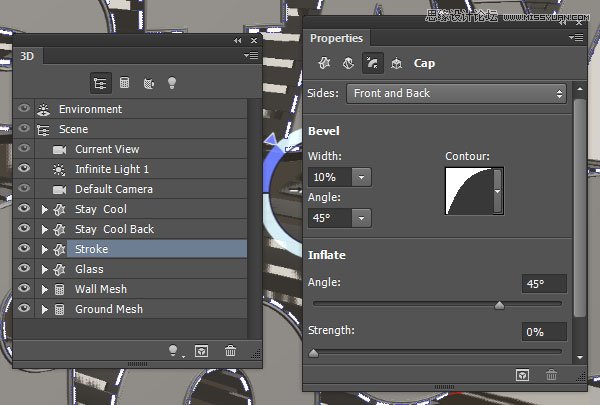The width and height of the screenshot is (600, 405).
Task: Click Inflate Angle value field
Action: click(544, 284)
